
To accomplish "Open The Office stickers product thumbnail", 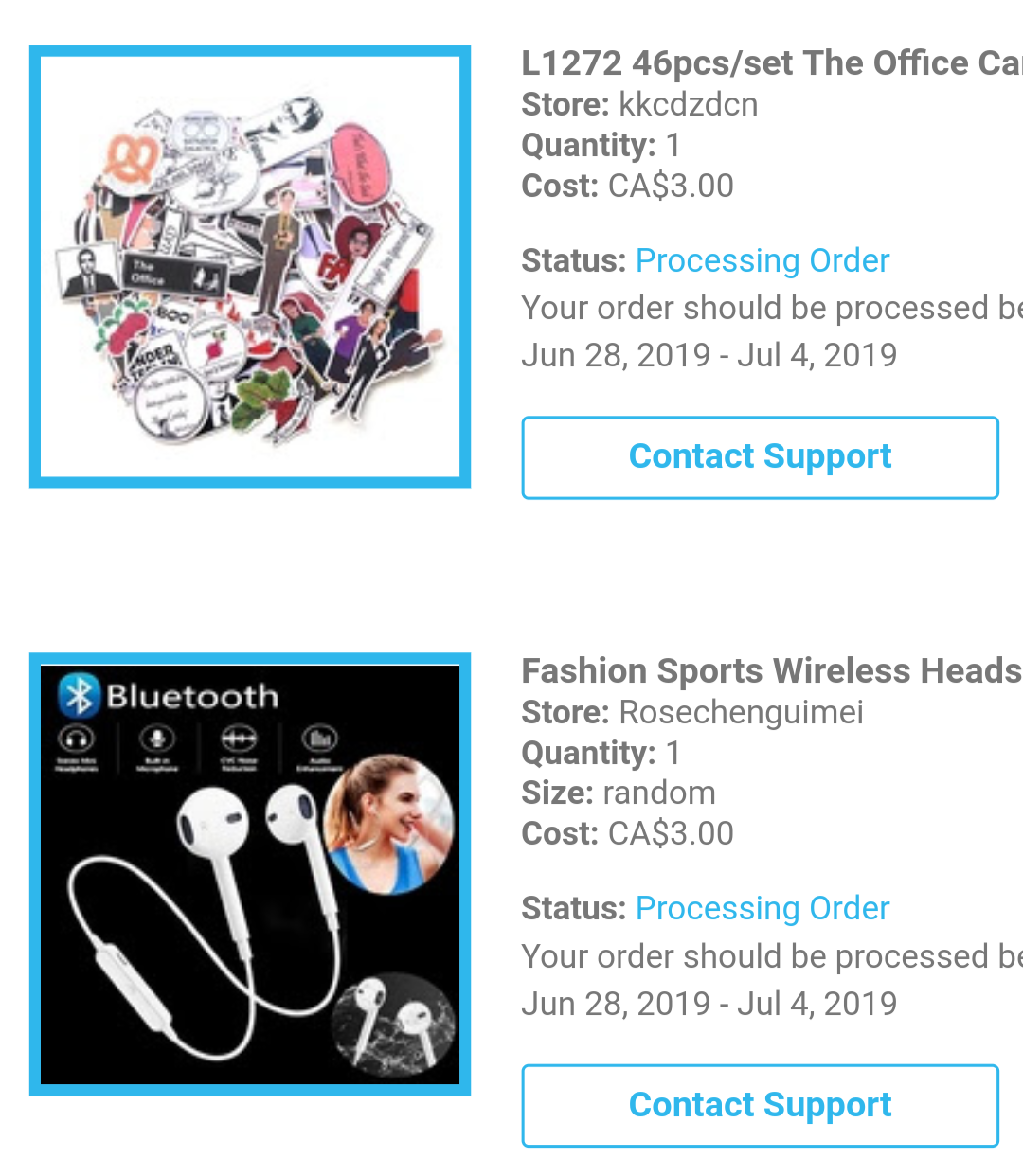I will pos(250,266).
